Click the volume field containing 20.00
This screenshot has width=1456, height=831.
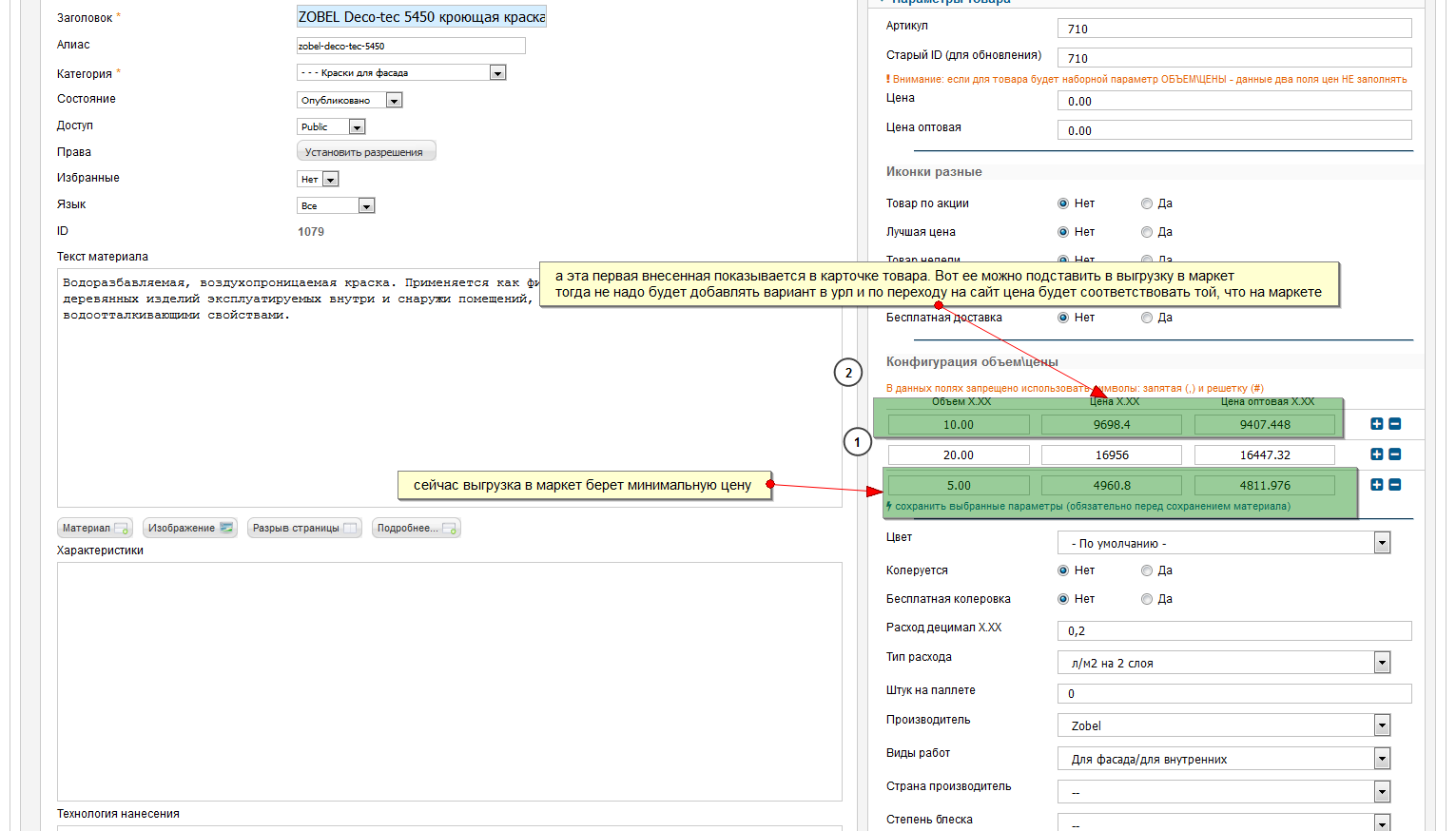point(959,454)
